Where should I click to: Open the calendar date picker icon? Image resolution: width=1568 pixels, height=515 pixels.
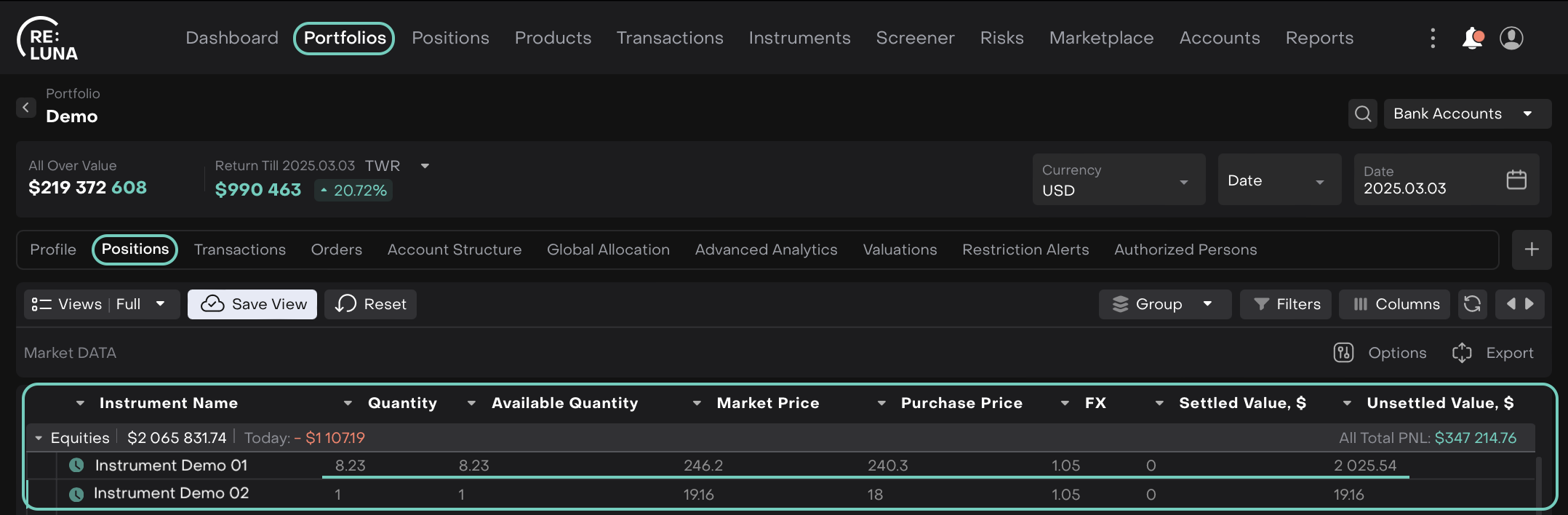point(1516,180)
